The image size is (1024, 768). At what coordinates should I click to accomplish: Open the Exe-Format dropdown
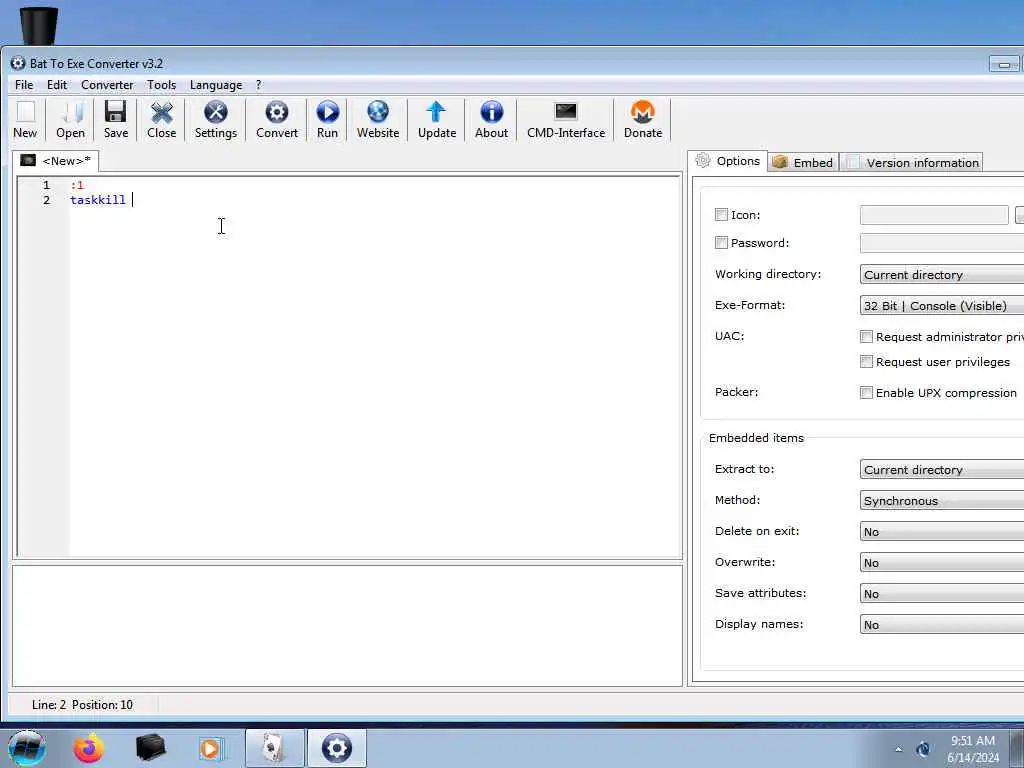pos(942,306)
